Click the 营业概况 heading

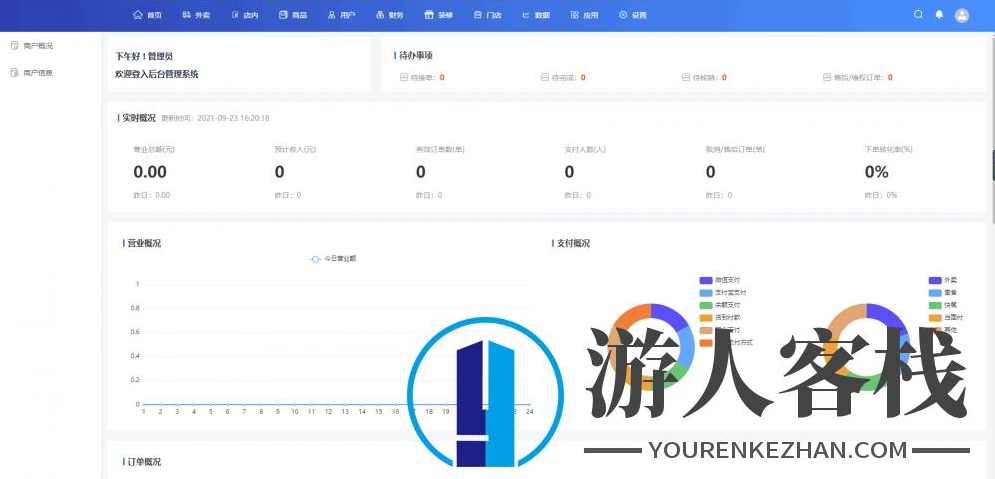[142, 243]
